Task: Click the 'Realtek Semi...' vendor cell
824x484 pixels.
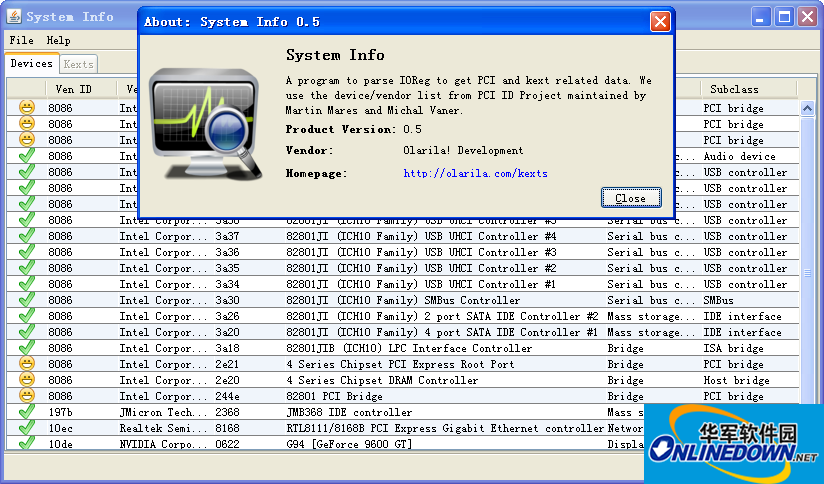Action: [163, 428]
